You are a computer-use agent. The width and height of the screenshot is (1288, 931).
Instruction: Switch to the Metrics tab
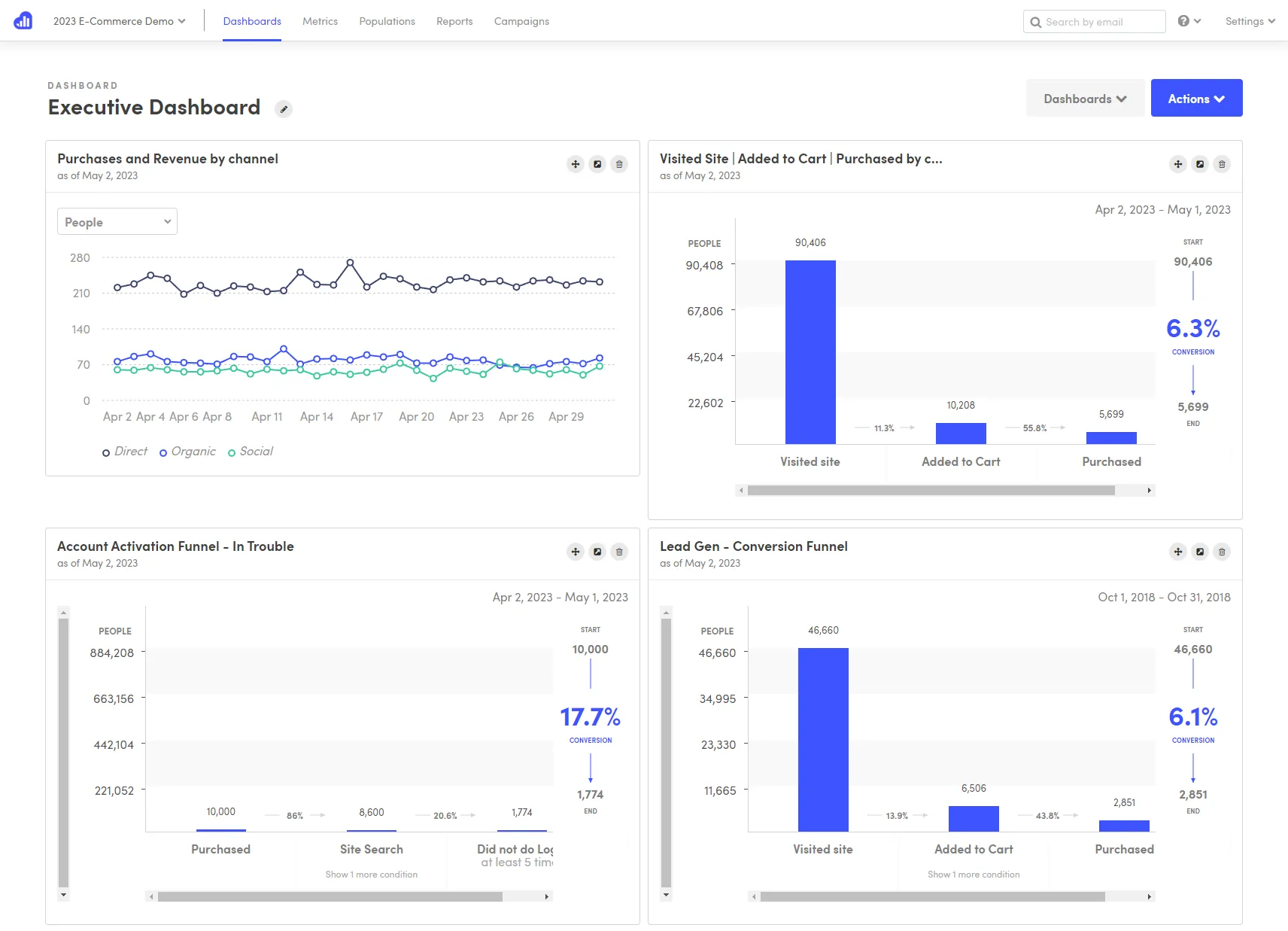click(320, 21)
